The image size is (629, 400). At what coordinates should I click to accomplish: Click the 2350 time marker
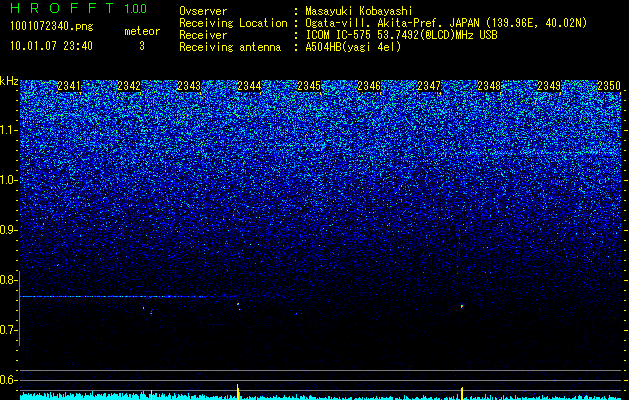pyautogui.click(x=609, y=86)
